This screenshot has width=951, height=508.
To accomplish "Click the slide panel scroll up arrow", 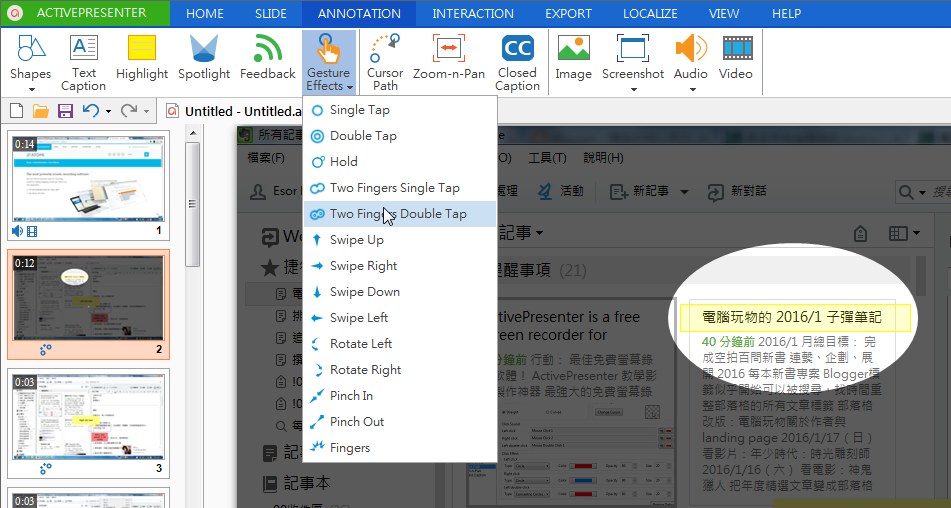I will coord(193,133).
